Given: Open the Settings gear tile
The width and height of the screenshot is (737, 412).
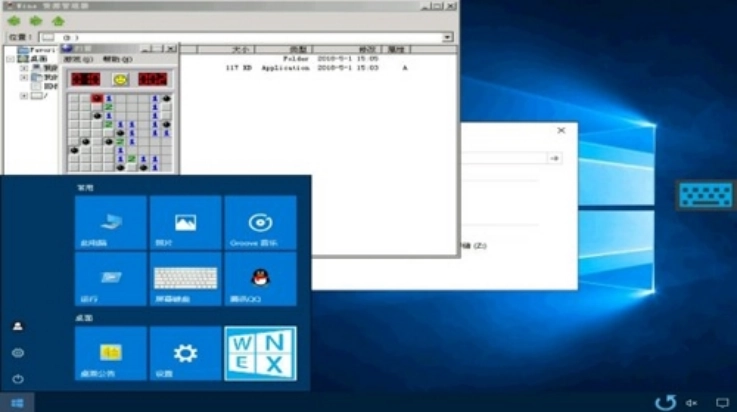Looking at the screenshot, I should pyautogui.click(x=185, y=353).
